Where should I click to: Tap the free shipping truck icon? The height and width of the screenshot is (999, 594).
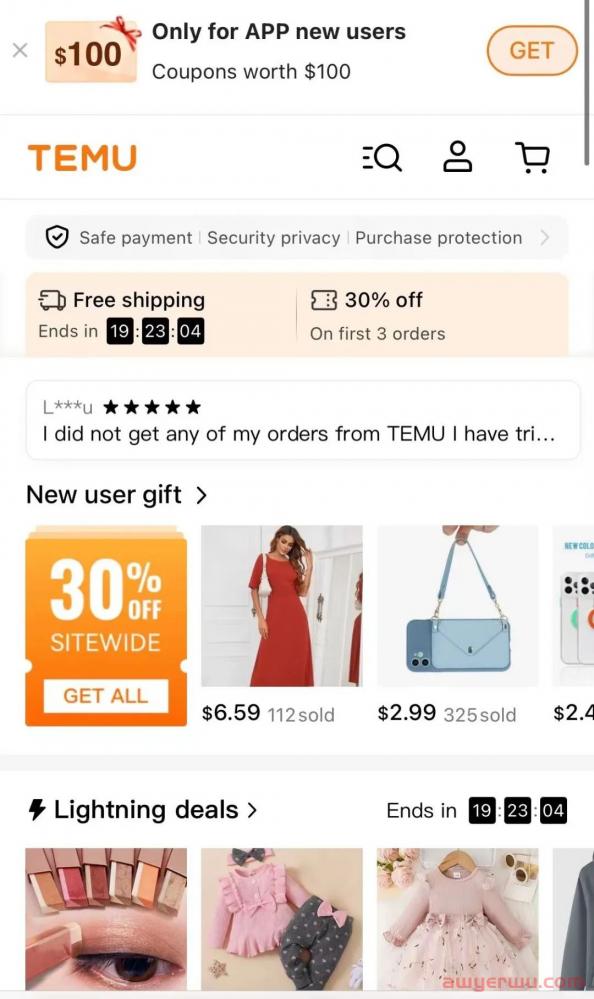tap(52, 300)
